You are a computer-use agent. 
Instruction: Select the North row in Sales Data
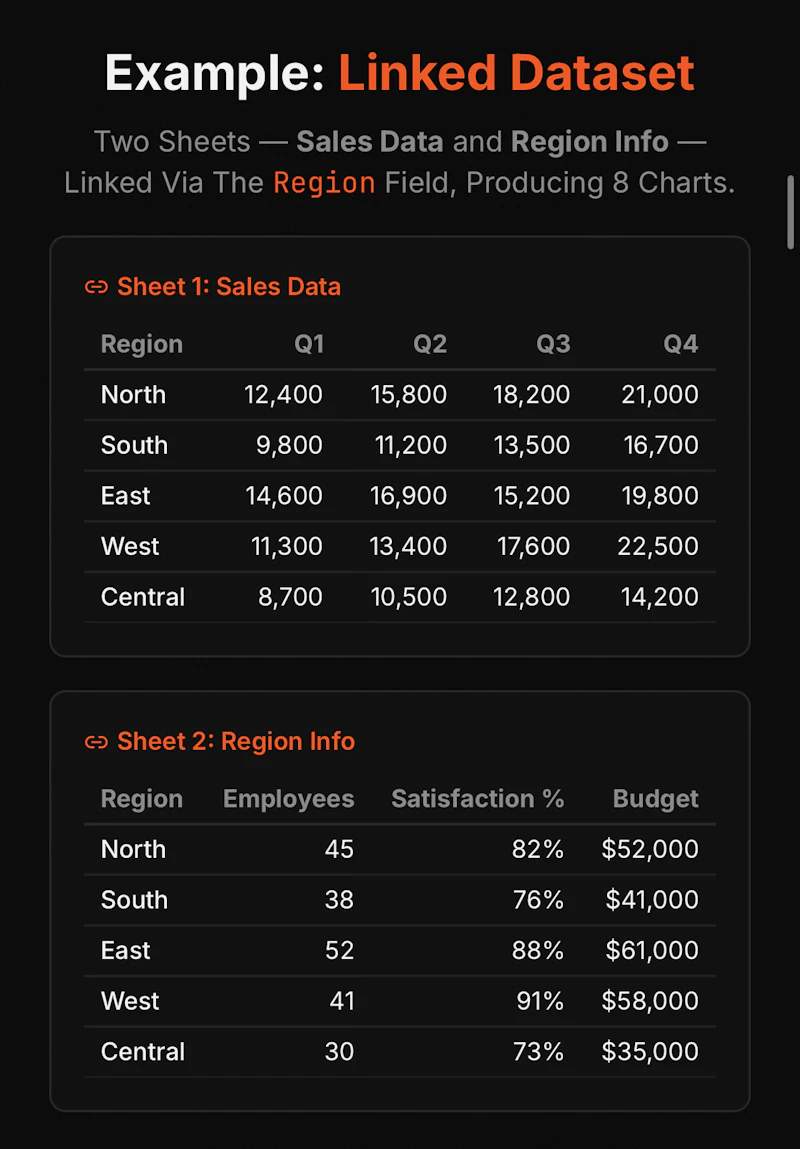click(400, 395)
